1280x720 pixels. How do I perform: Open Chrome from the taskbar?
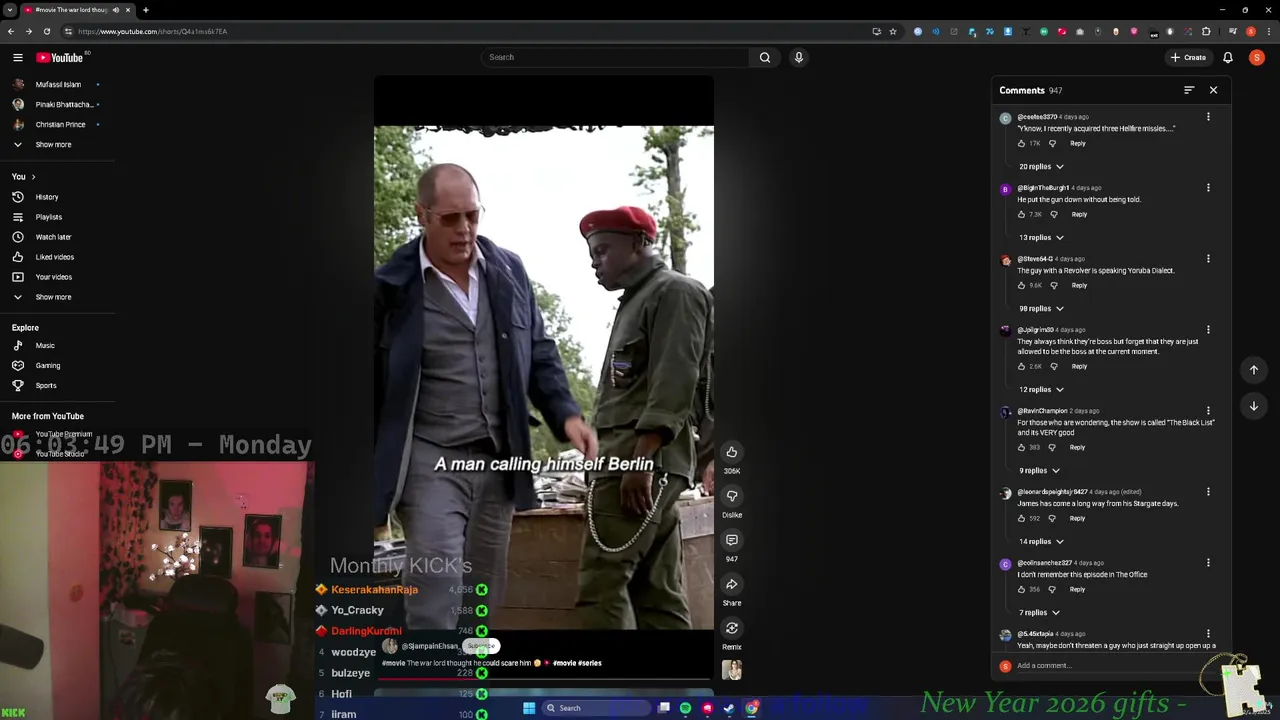(x=751, y=708)
